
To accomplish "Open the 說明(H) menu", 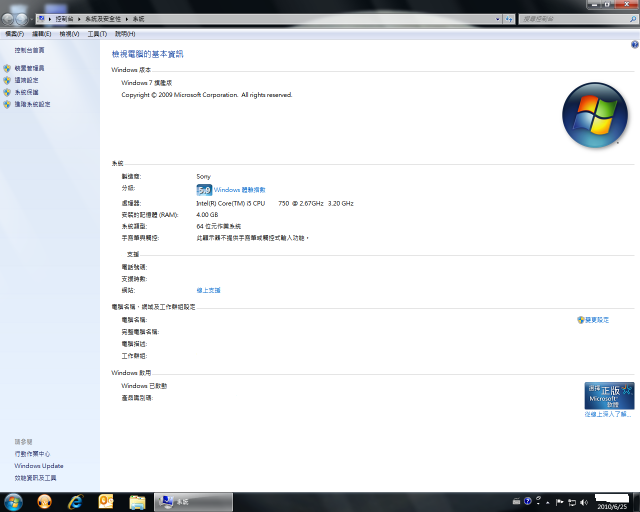I will pos(125,34).
